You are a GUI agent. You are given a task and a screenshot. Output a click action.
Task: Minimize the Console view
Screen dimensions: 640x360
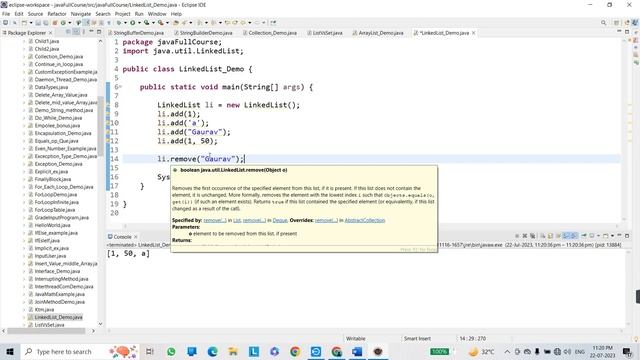(x=620, y=236)
